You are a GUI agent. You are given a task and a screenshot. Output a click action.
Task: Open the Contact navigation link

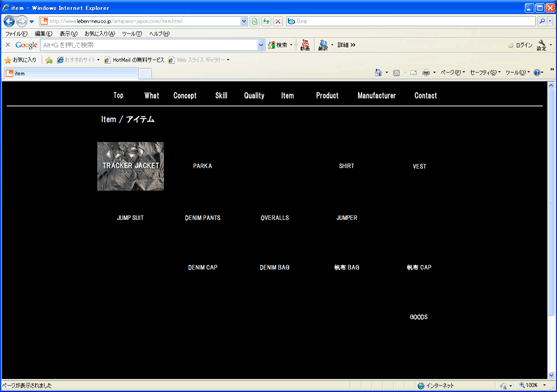[x=426, y=96]
